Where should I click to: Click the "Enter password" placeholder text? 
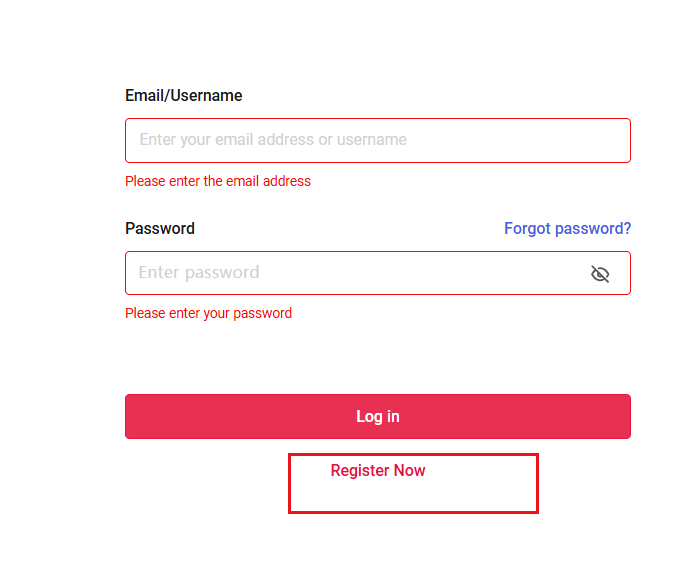pyautogui.click(x=199, y=273)
